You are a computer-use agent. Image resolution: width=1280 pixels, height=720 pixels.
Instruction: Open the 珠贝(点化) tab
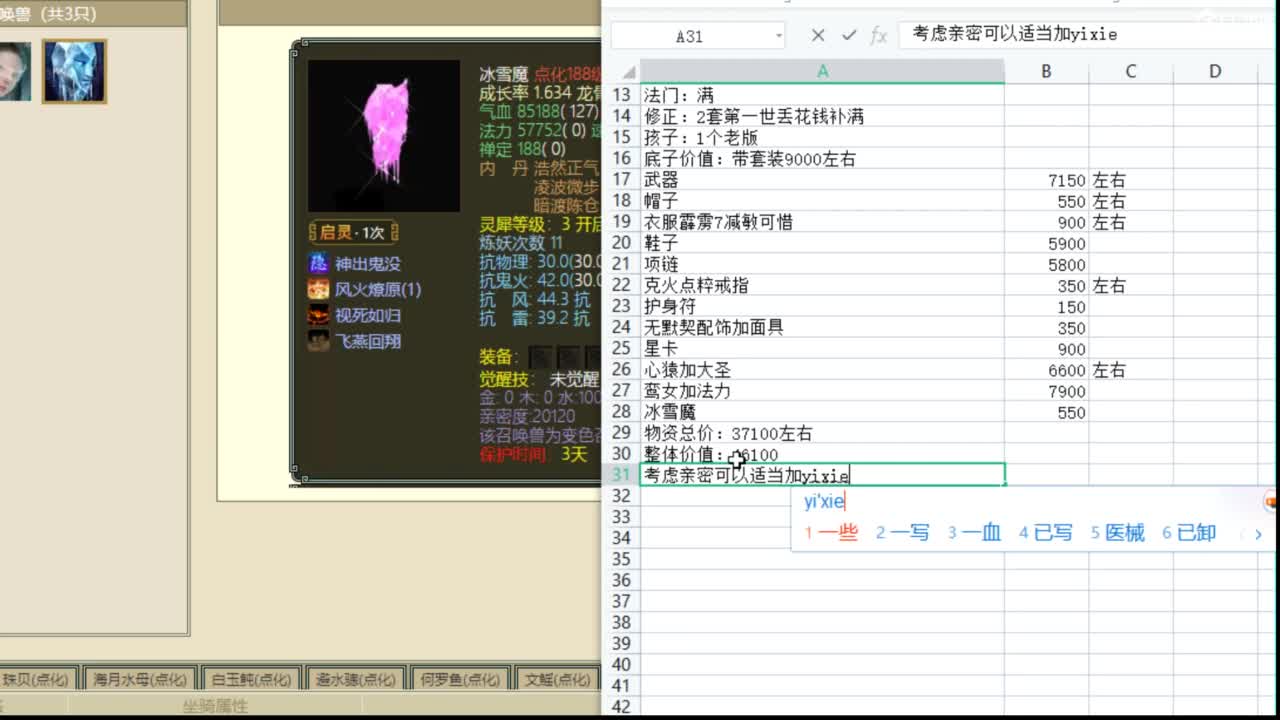[x=37, y=679]
